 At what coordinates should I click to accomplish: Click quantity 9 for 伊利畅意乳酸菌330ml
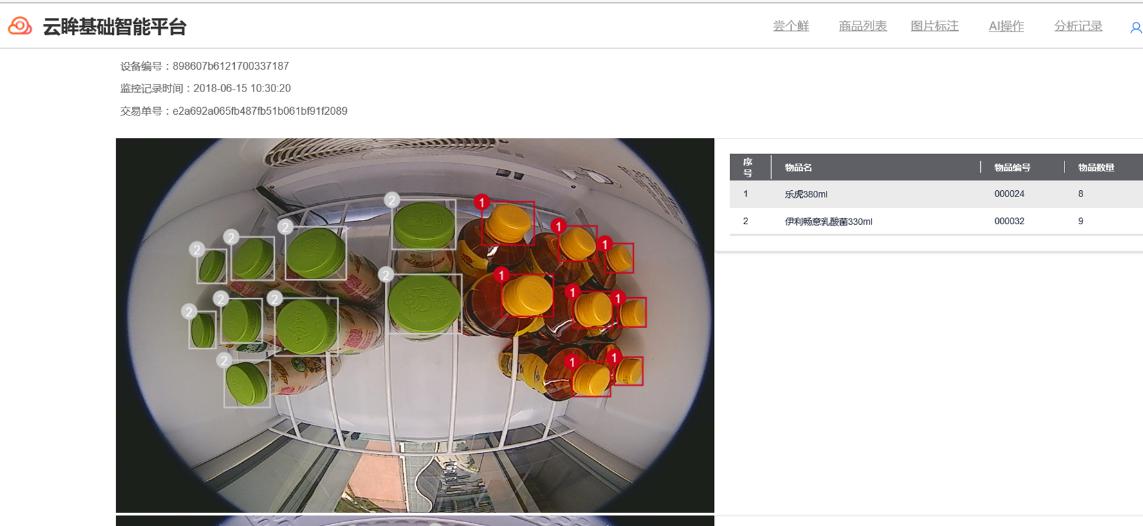[x=1080, y=221]
